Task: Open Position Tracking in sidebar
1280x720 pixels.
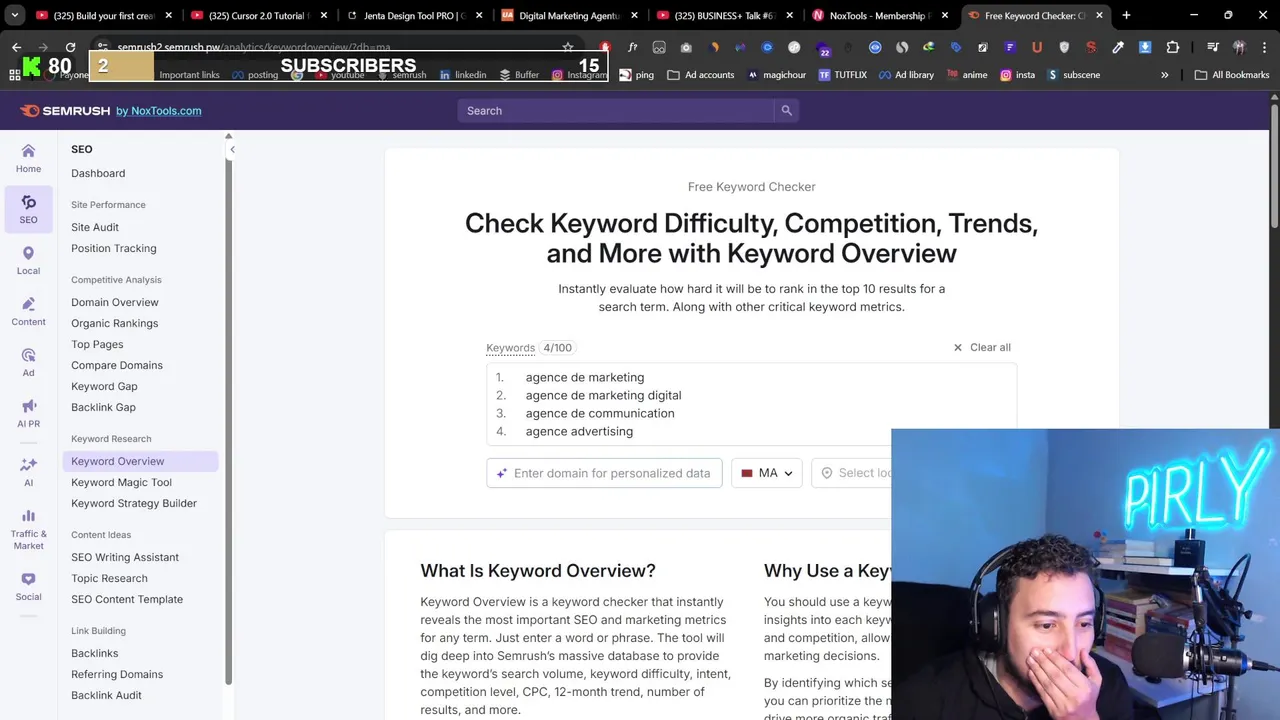Action: 114,248
